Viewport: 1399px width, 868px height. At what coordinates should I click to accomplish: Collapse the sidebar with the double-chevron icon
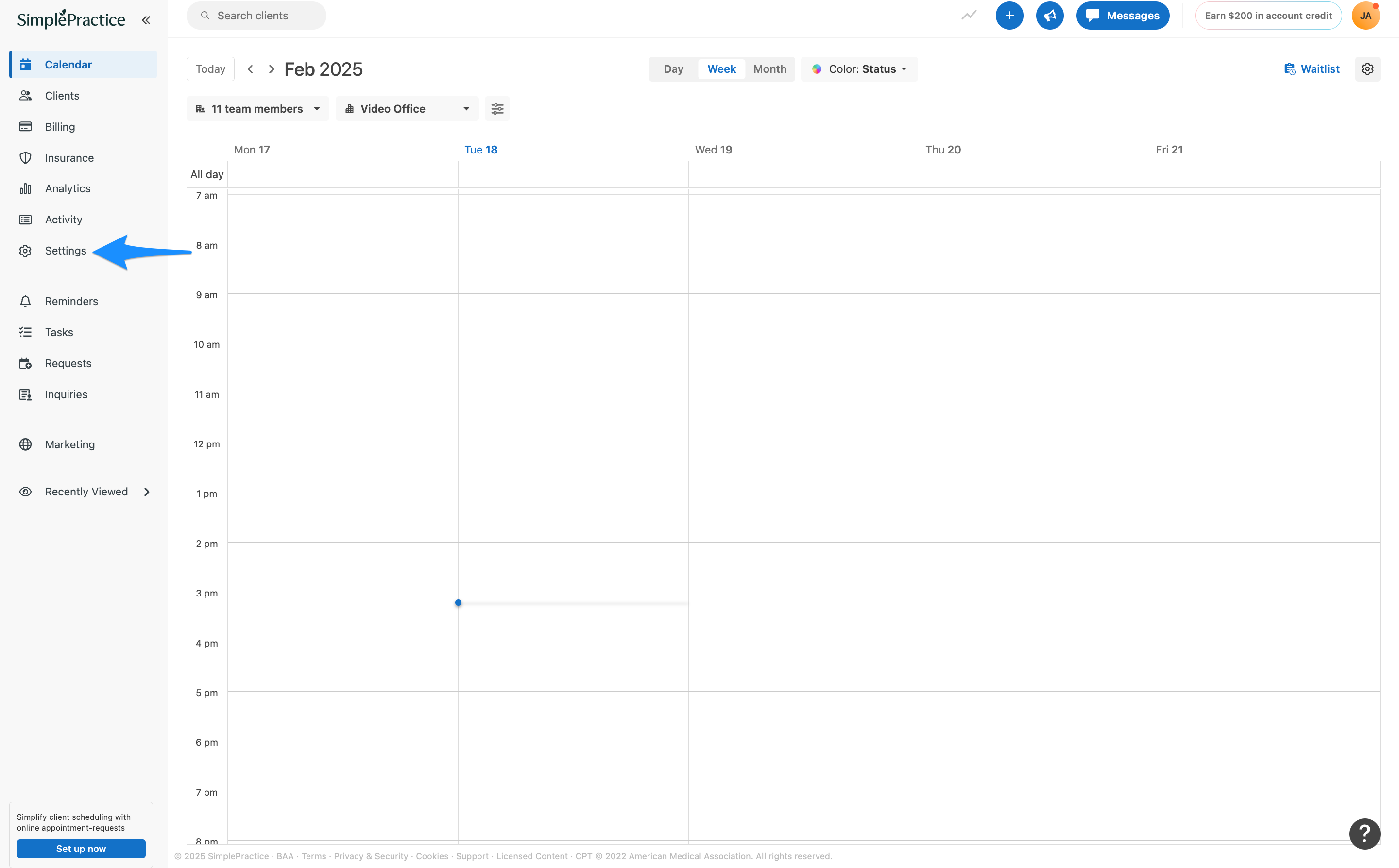tap(146, 20)
